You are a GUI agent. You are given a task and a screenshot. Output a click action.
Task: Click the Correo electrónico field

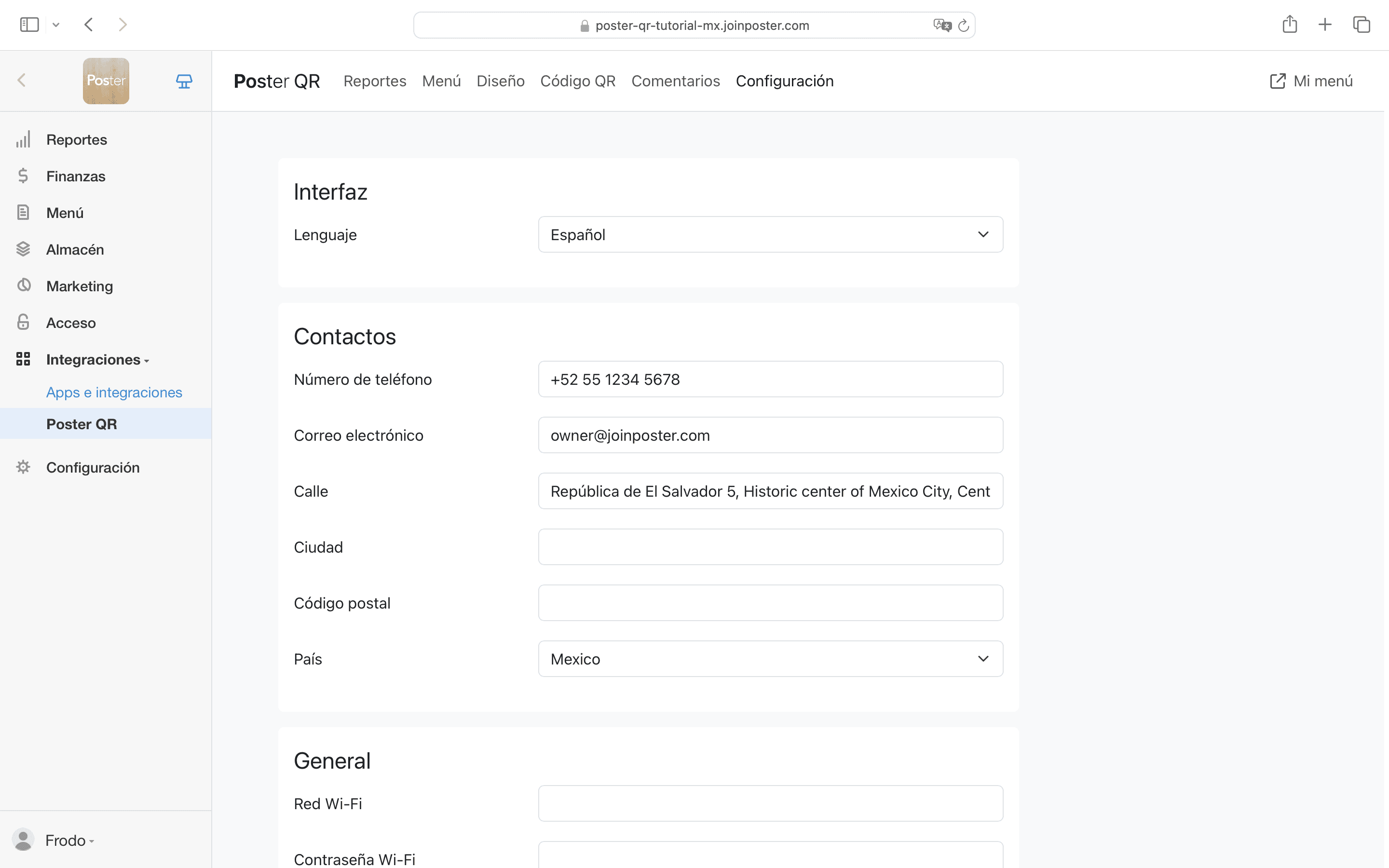pyautogui.click(x=770, y=435)
